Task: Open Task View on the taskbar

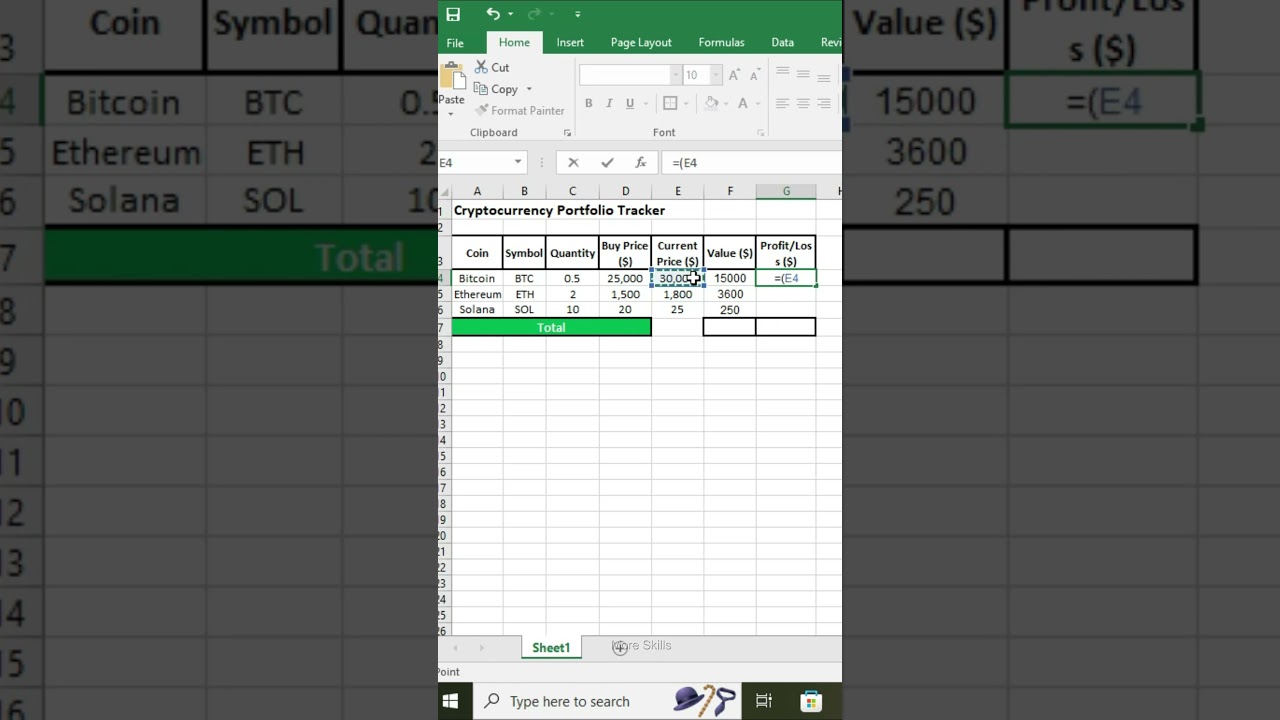Action: [764, 701]
